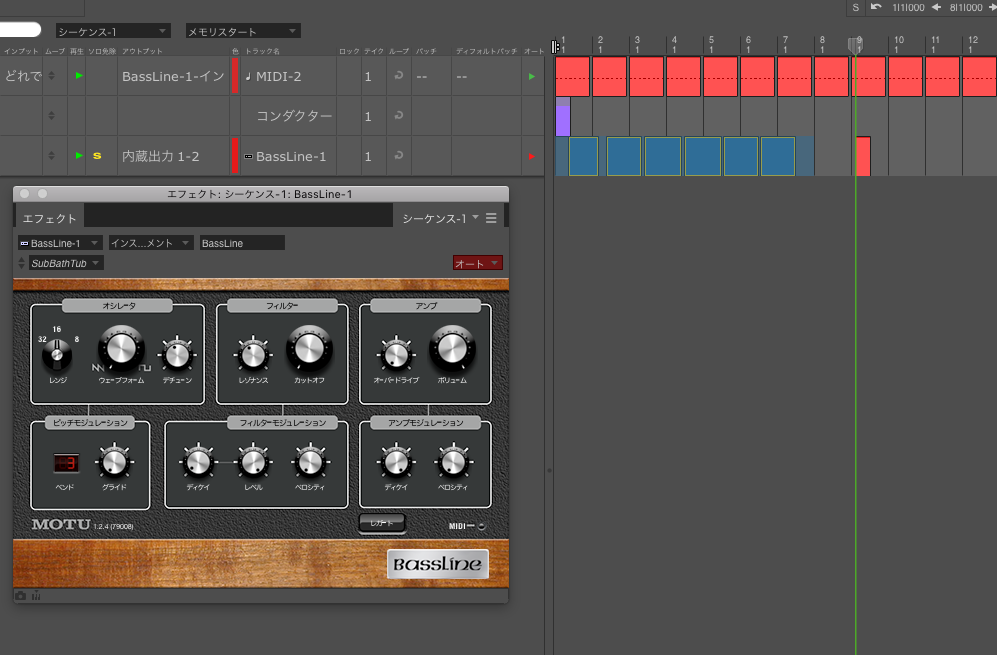Click the トラック名 column header
The width and height of the screenshot is (997, 655).
(263, 51)
